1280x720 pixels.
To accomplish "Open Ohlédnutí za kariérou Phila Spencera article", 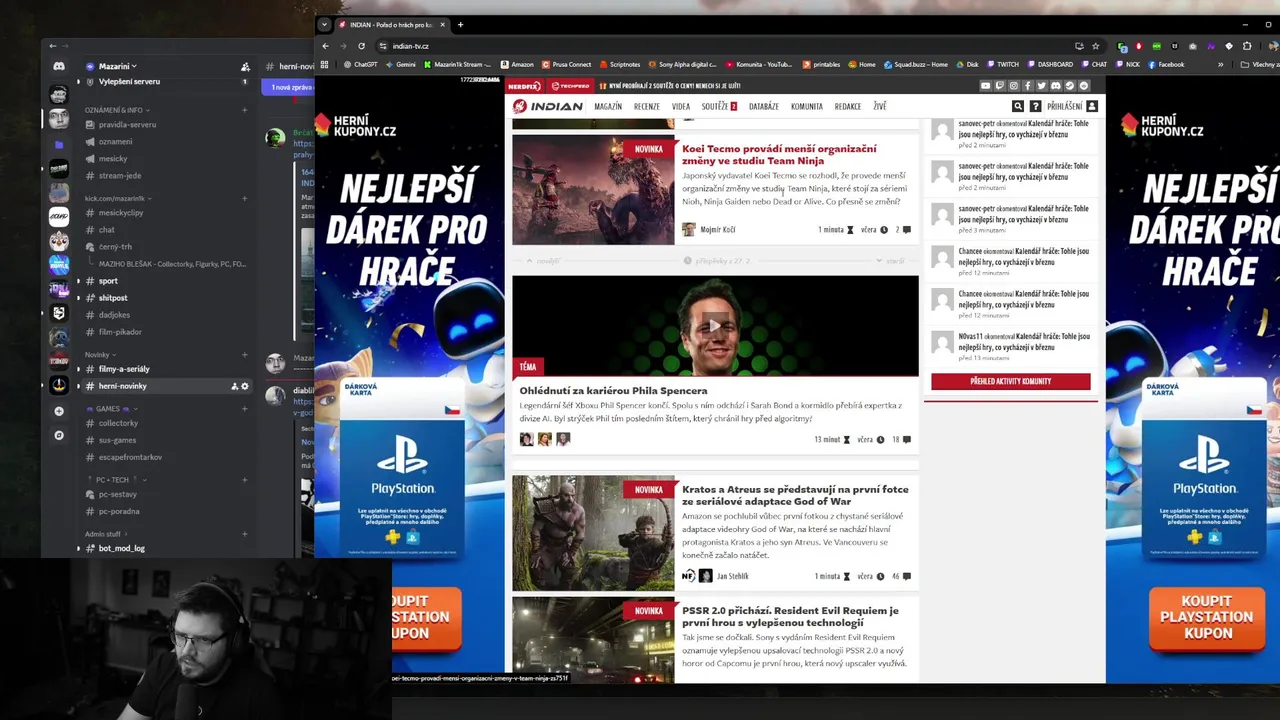I will point(613,391).
